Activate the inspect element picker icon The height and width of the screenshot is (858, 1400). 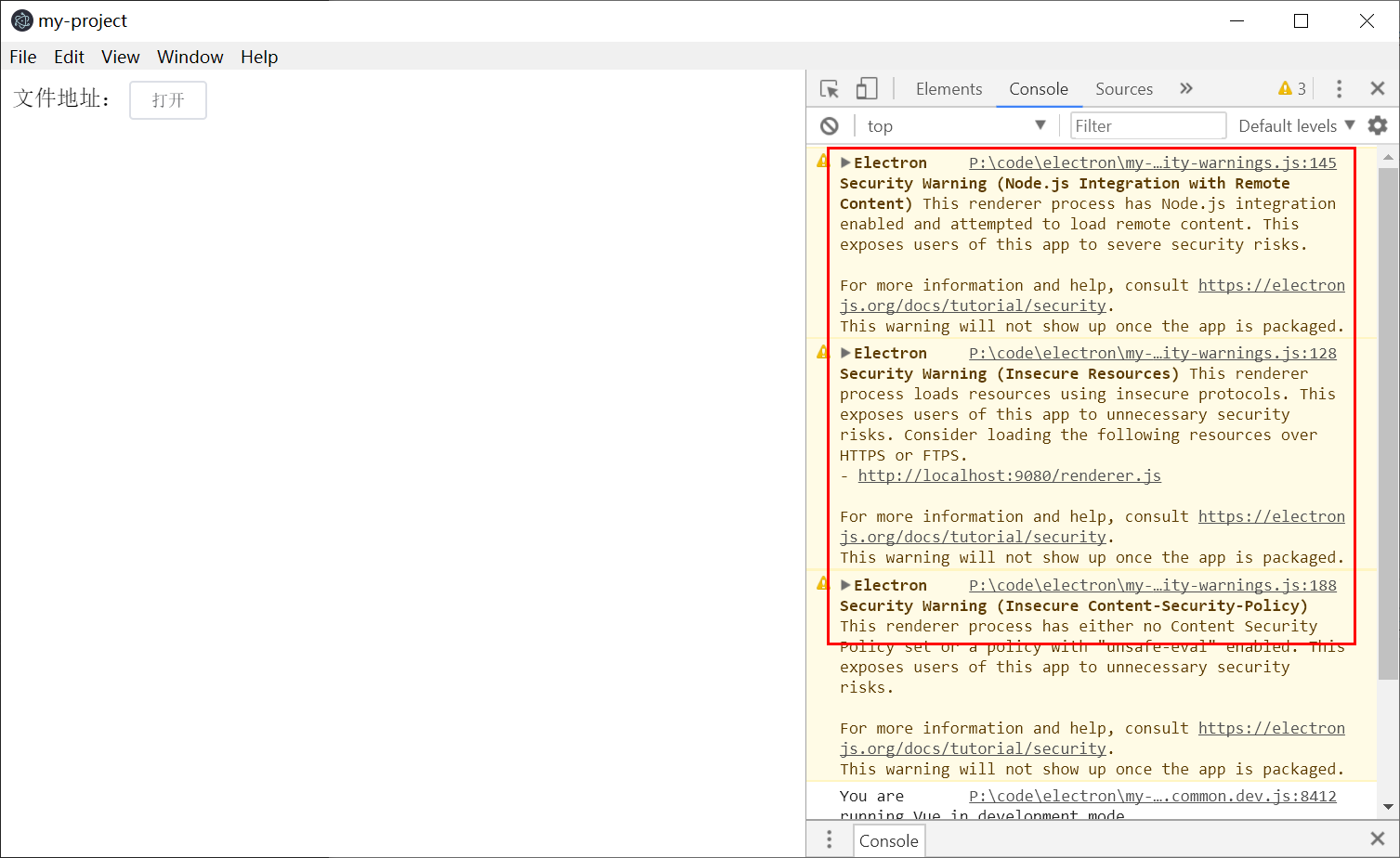coord(830,89)
